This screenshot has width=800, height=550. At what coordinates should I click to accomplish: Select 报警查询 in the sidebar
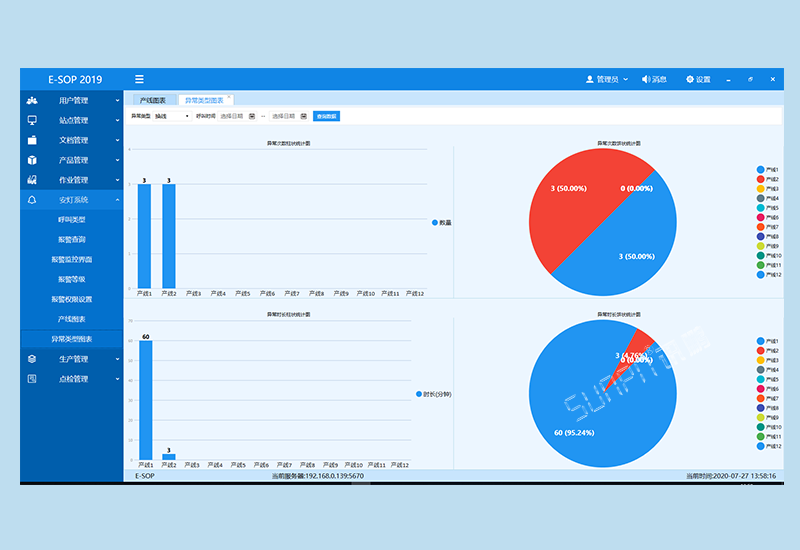(x=71, y=240)
